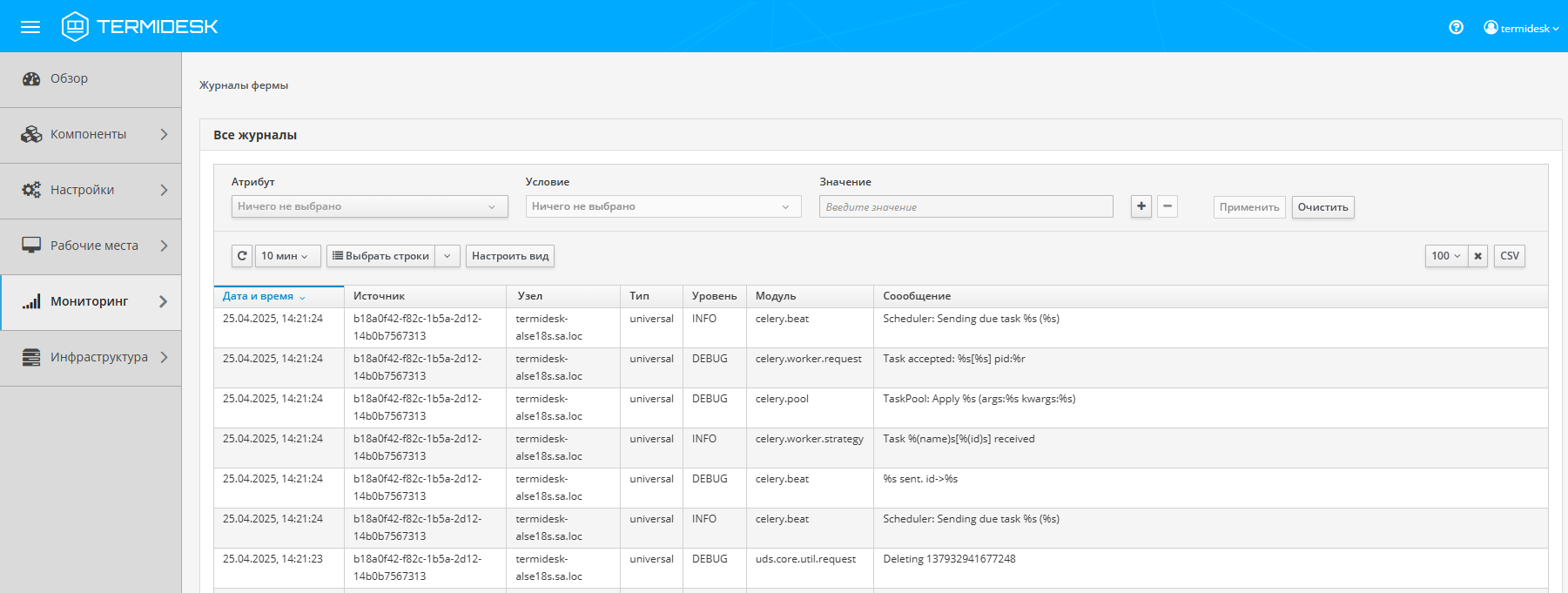
Task: Open the Атрибут dropdown list
Action: pos(369,206)
